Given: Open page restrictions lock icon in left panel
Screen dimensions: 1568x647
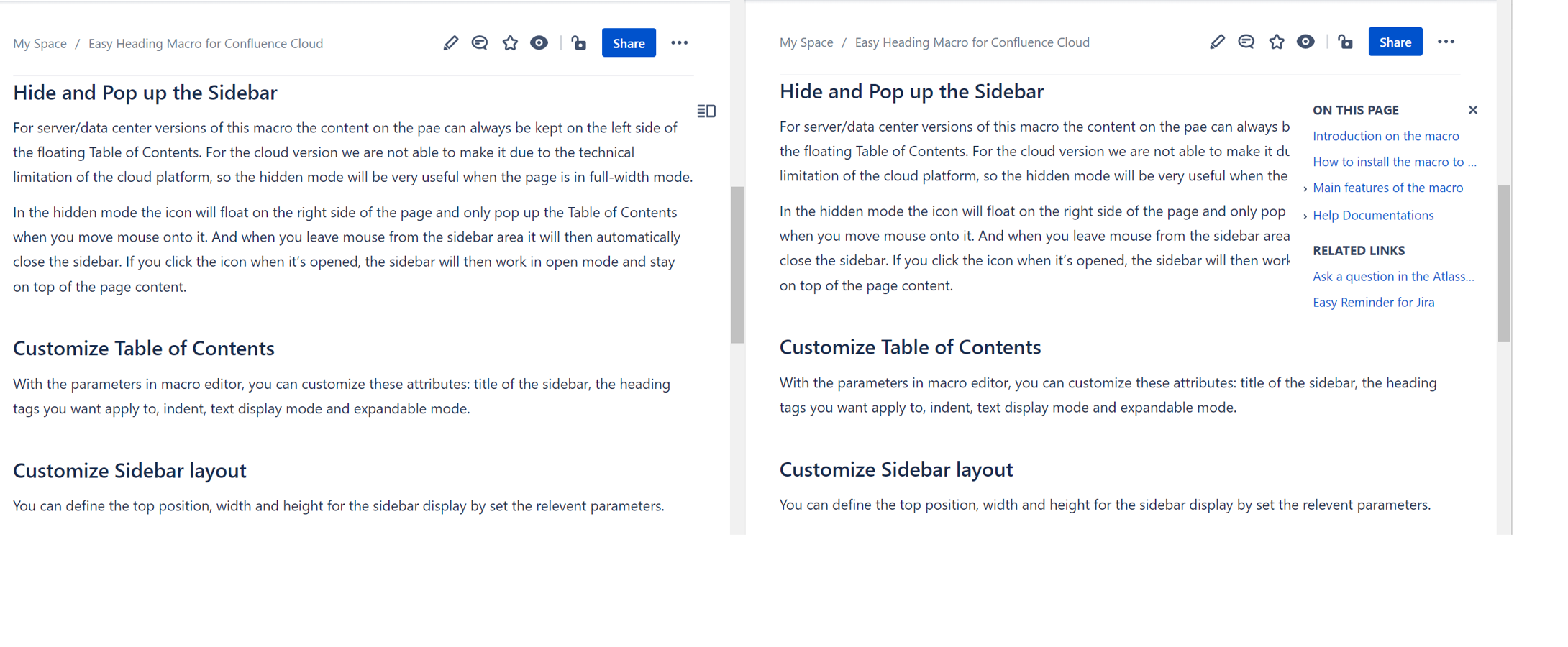Looking at the screenshot, I should click(x=579, y=43).
